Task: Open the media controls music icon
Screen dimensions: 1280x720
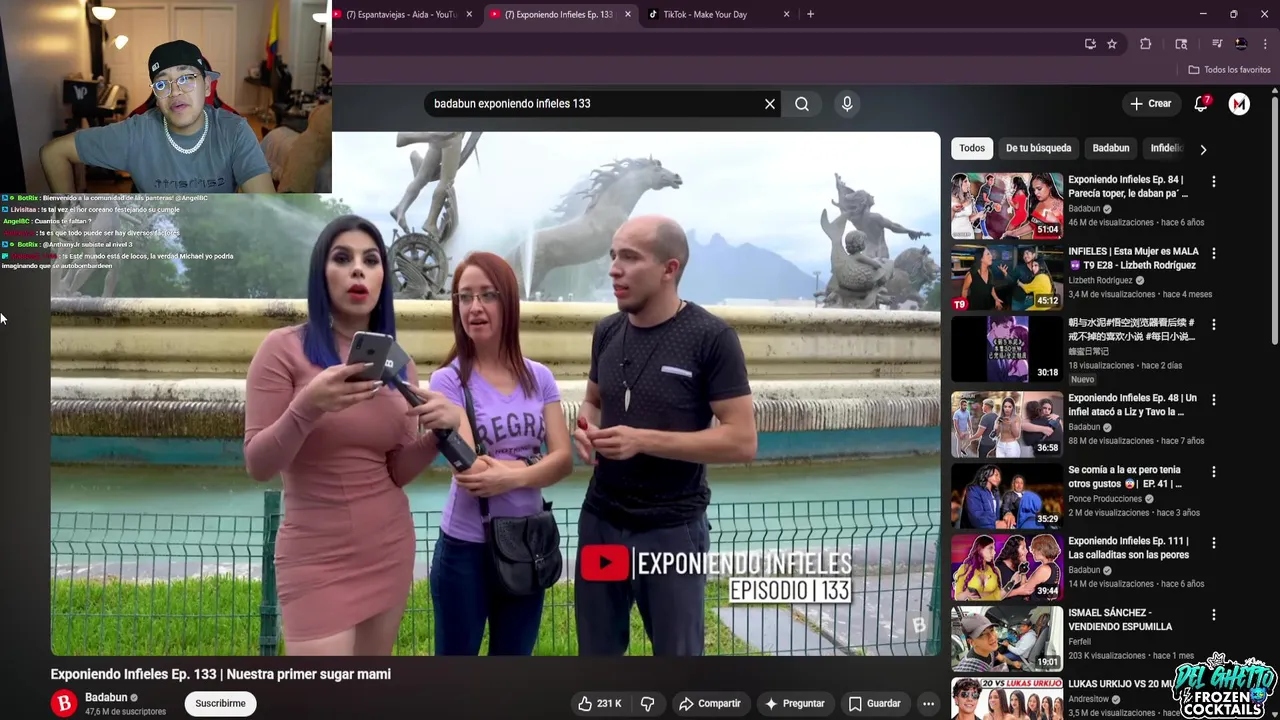Action: point(1217,44)
